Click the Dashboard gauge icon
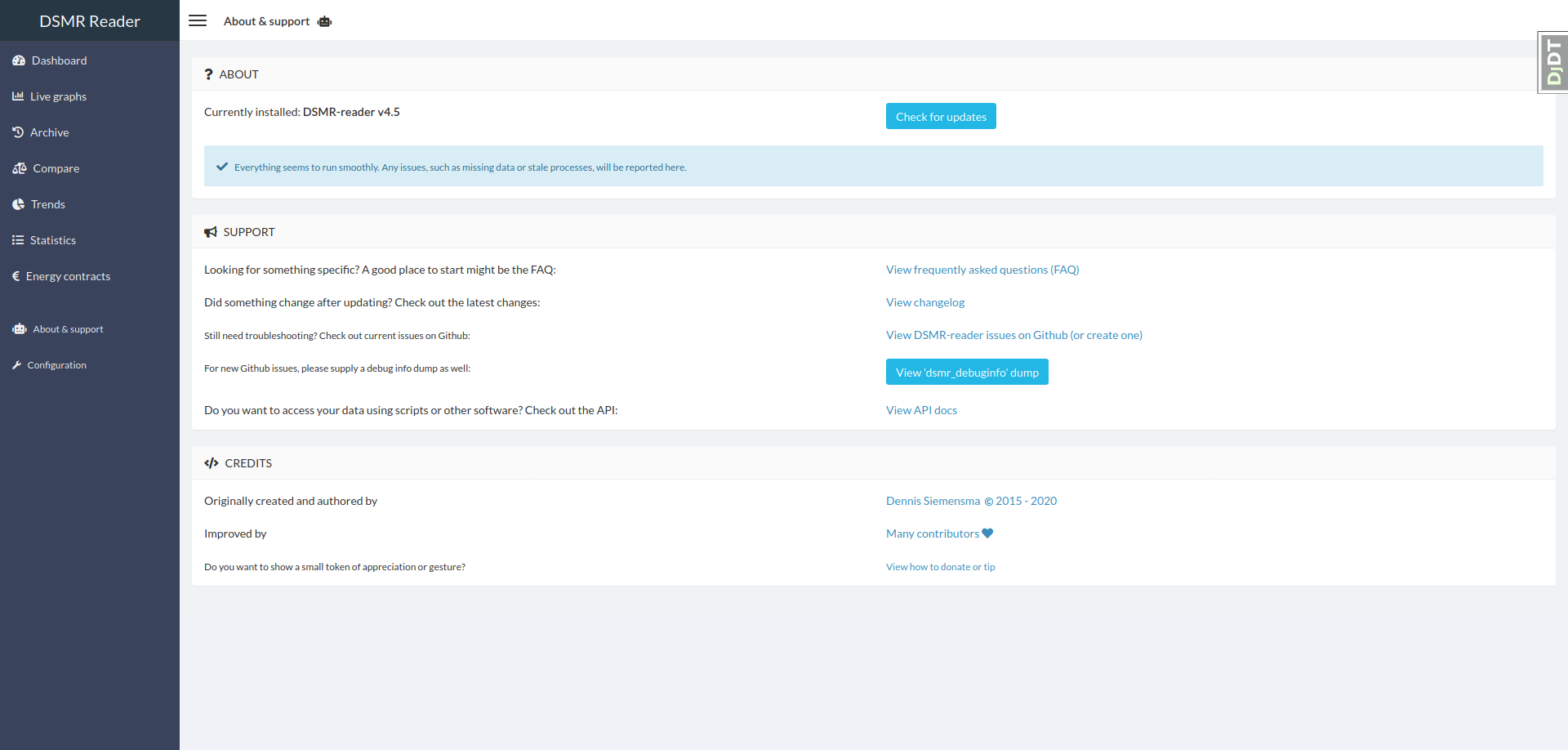The width and height of the screenshot is (1568, 750). (19, 60)
